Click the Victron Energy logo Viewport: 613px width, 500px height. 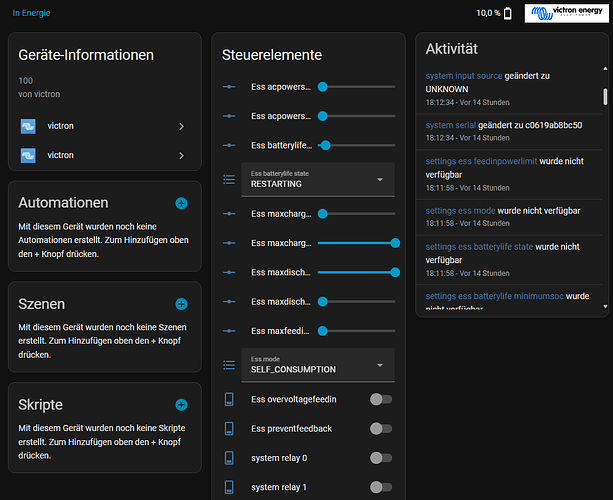tap(564, 13)
